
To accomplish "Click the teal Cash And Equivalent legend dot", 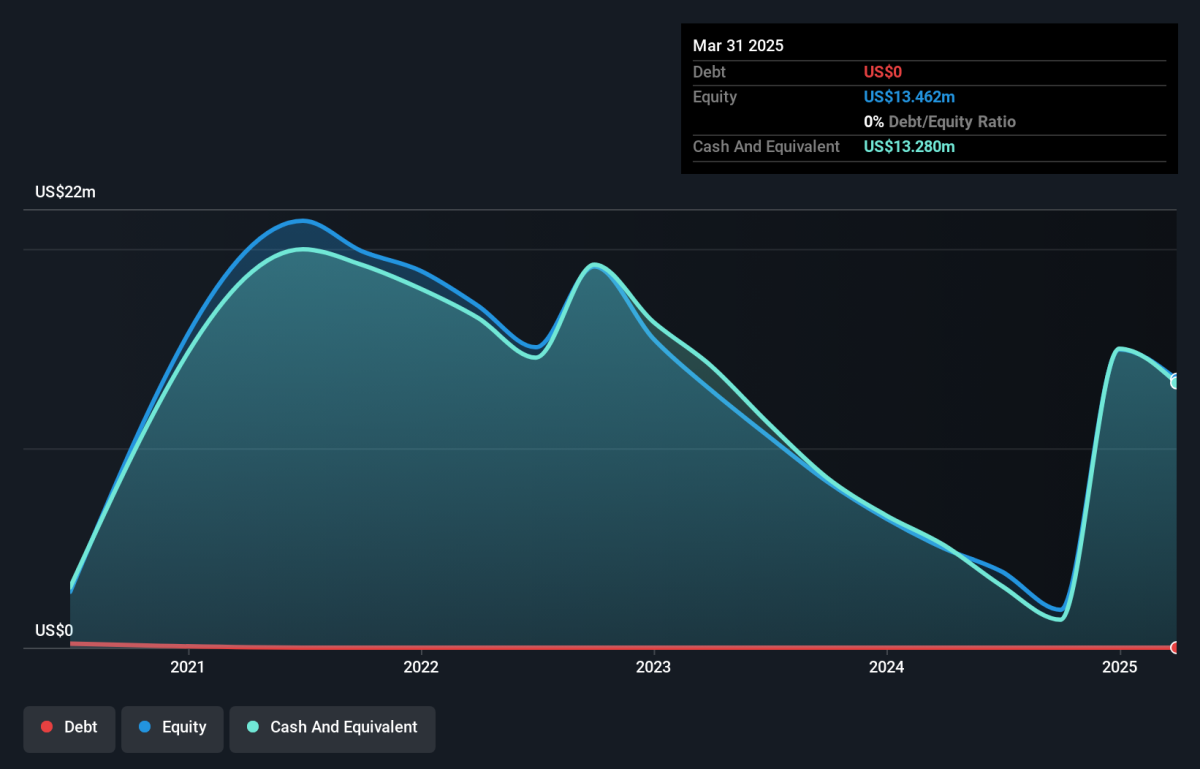I will pos(252,727).
